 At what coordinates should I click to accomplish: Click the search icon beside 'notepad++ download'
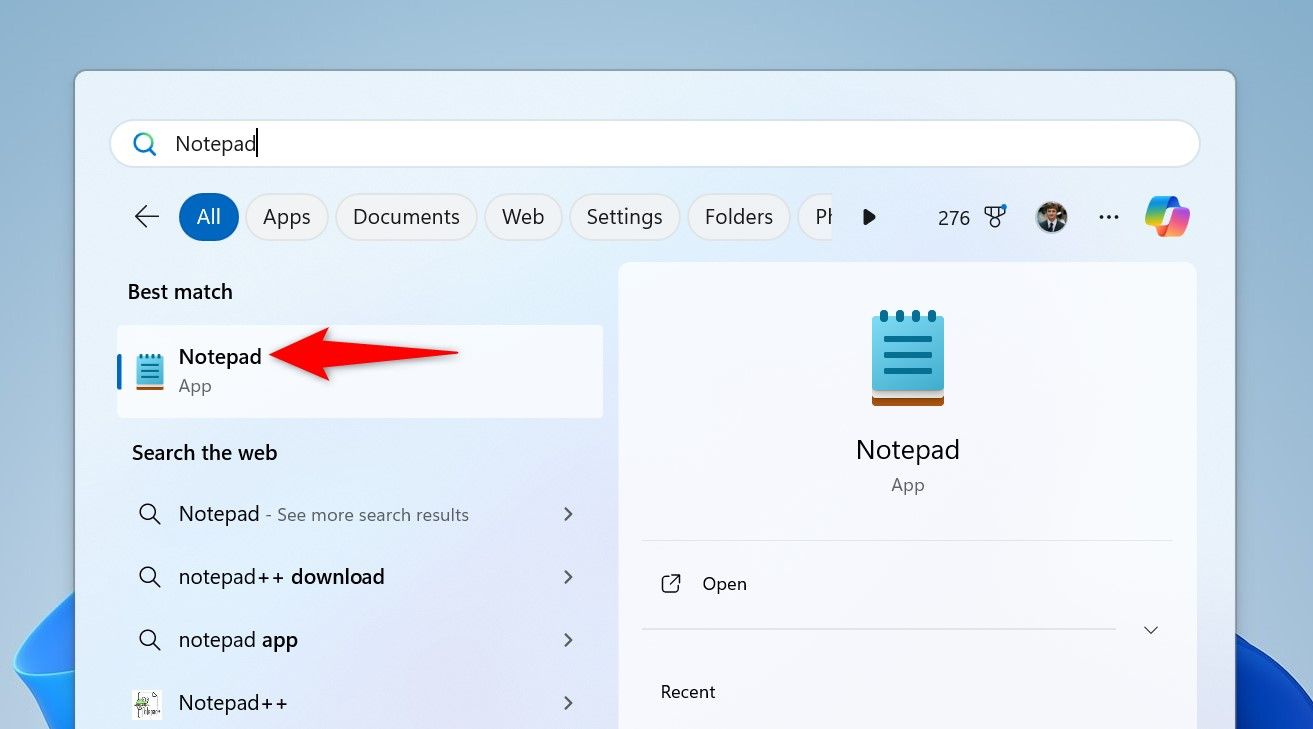click(150, 577)
